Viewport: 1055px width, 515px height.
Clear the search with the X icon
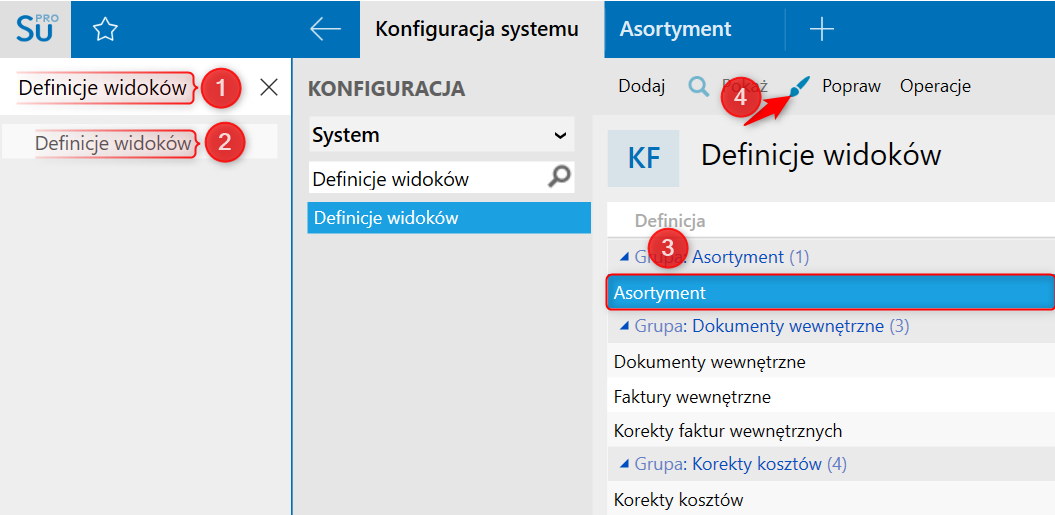point(268,88)
